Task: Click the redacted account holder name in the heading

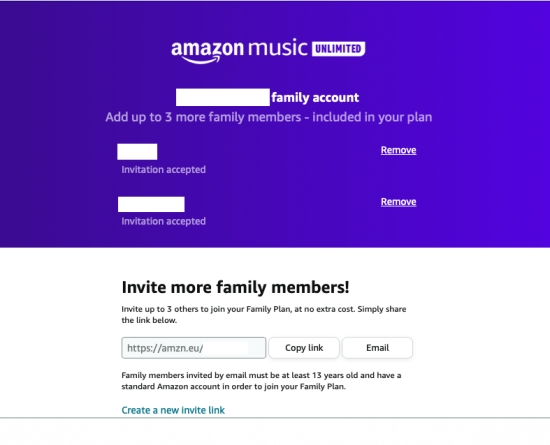Action: 223,97
